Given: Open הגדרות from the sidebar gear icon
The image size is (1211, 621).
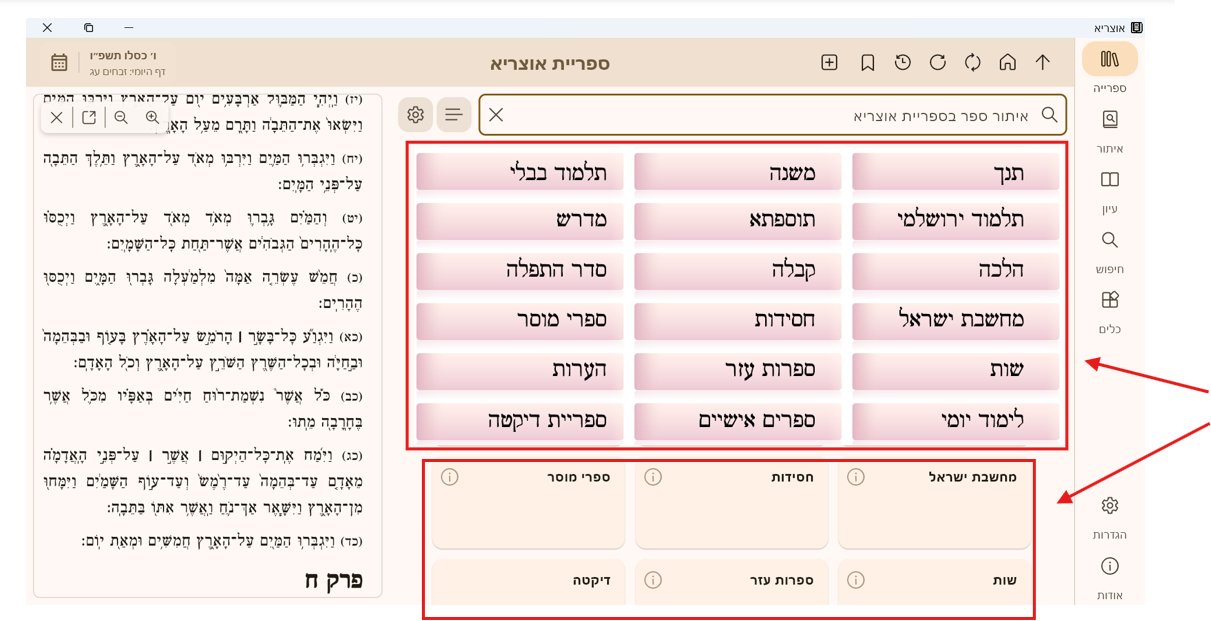Looking at the screenshot, I should coord(1110,505).
